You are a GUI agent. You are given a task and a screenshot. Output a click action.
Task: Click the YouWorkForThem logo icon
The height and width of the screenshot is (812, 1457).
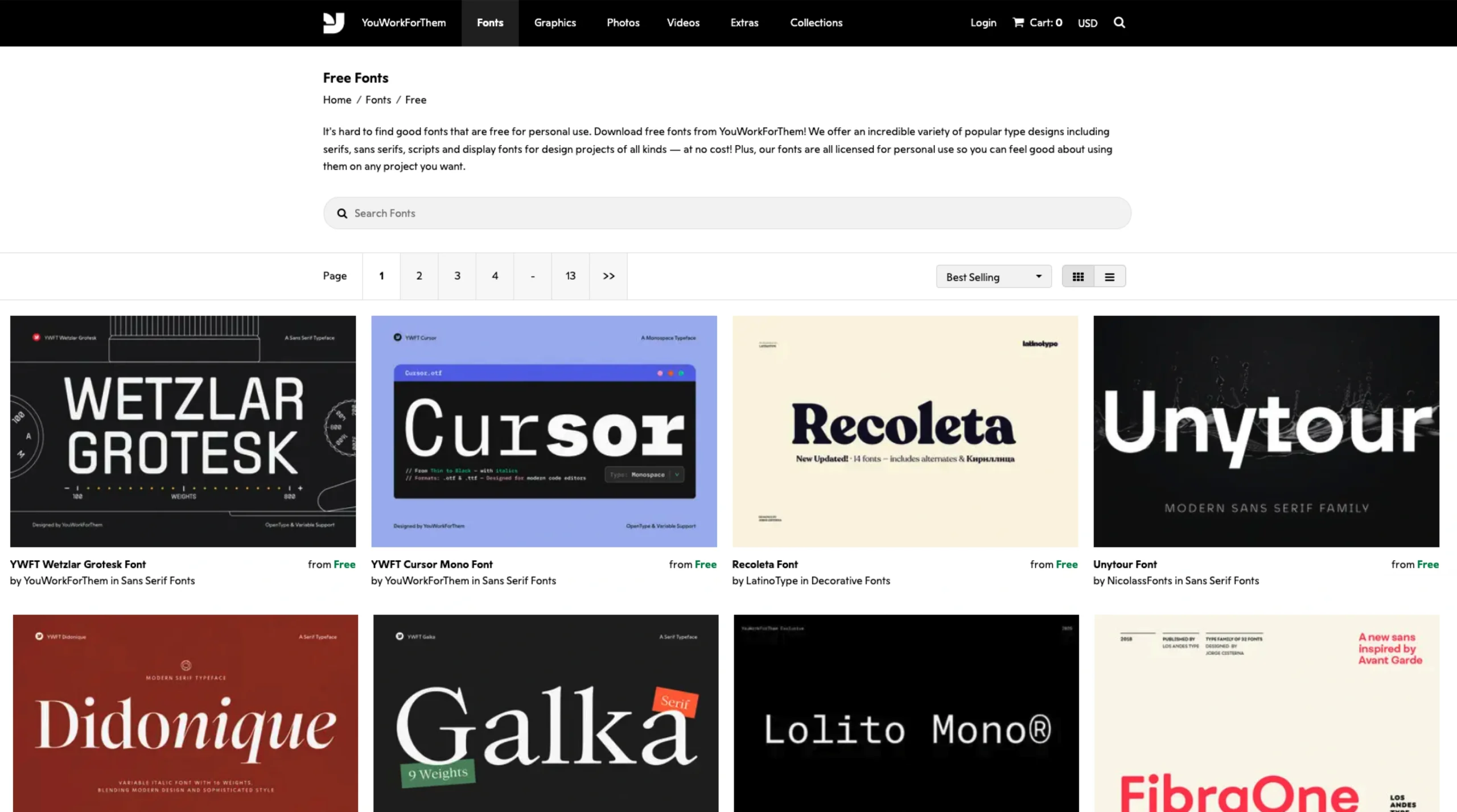click(334, 23)
